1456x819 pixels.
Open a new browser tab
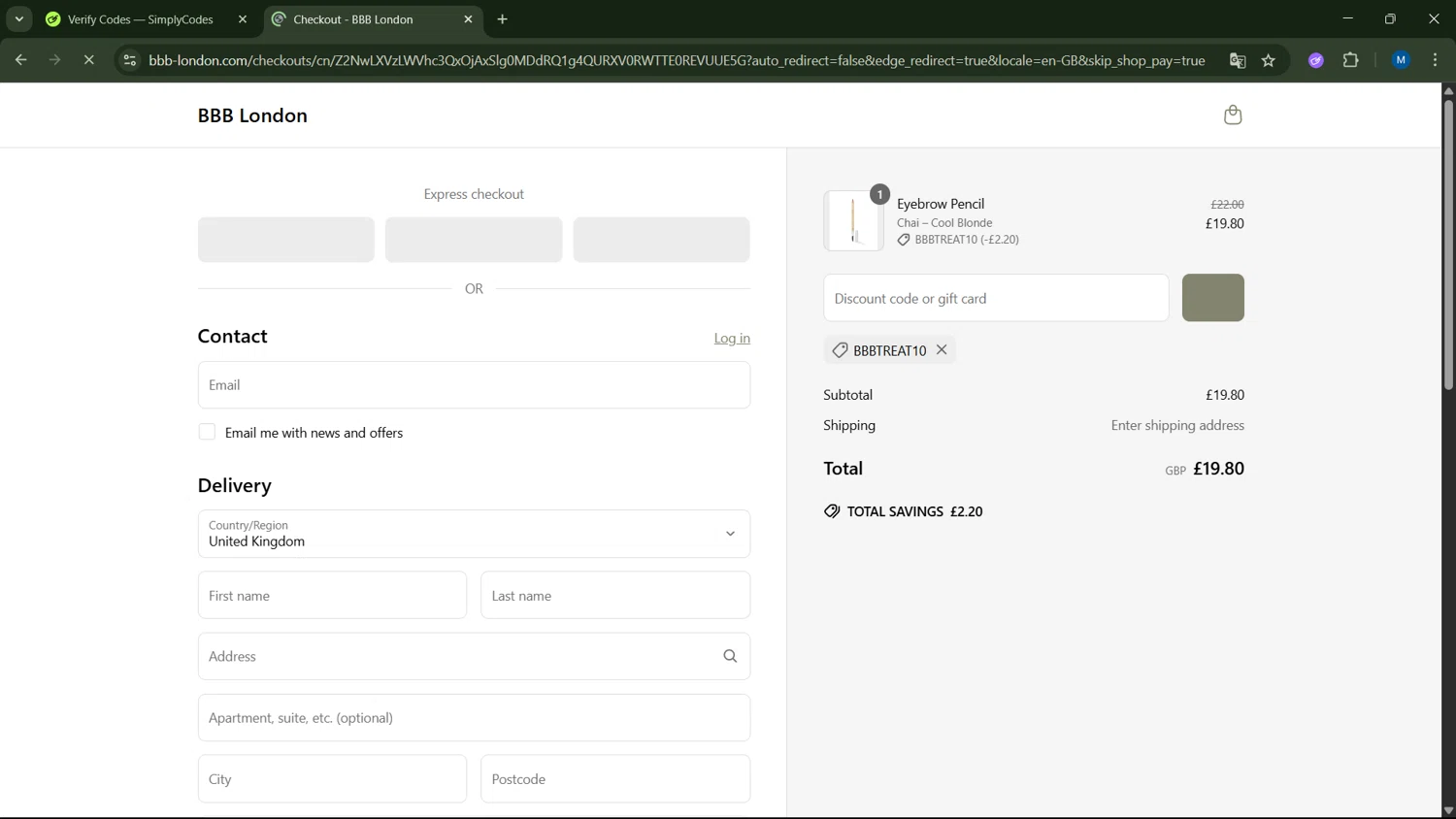click(x=503, y=19)
